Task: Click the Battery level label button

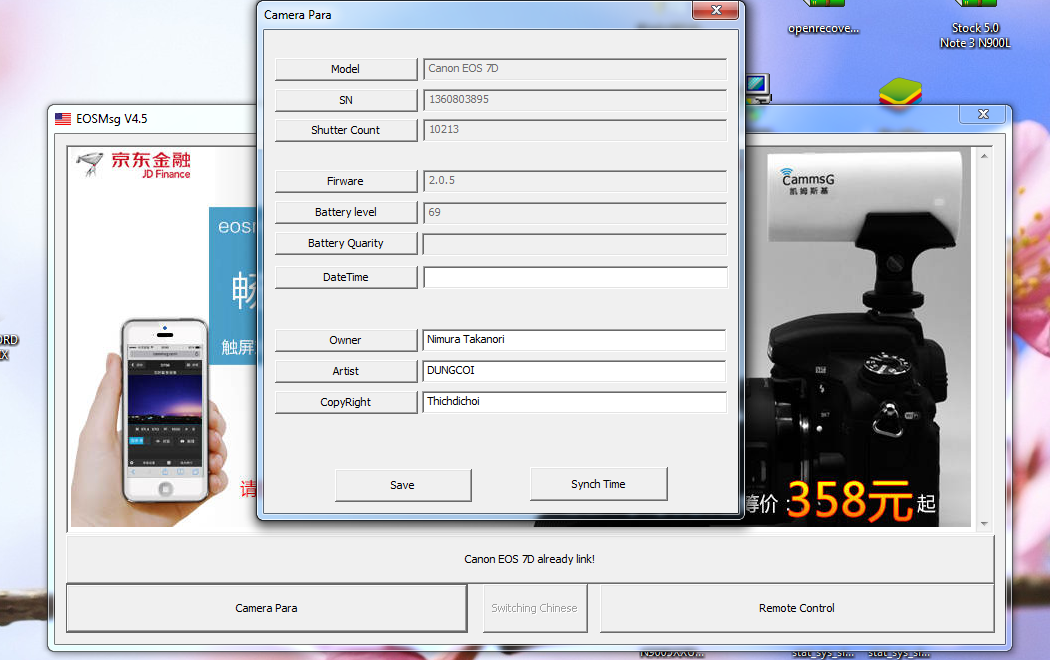Action: (x=346, y=212)
